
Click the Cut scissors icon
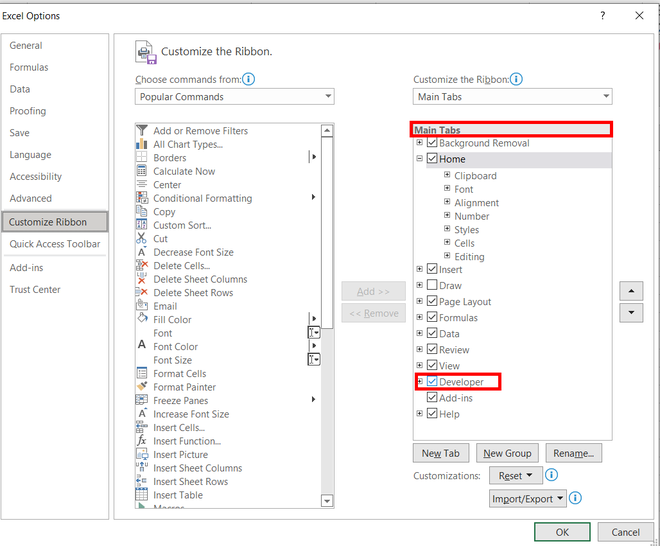[142, 238]
